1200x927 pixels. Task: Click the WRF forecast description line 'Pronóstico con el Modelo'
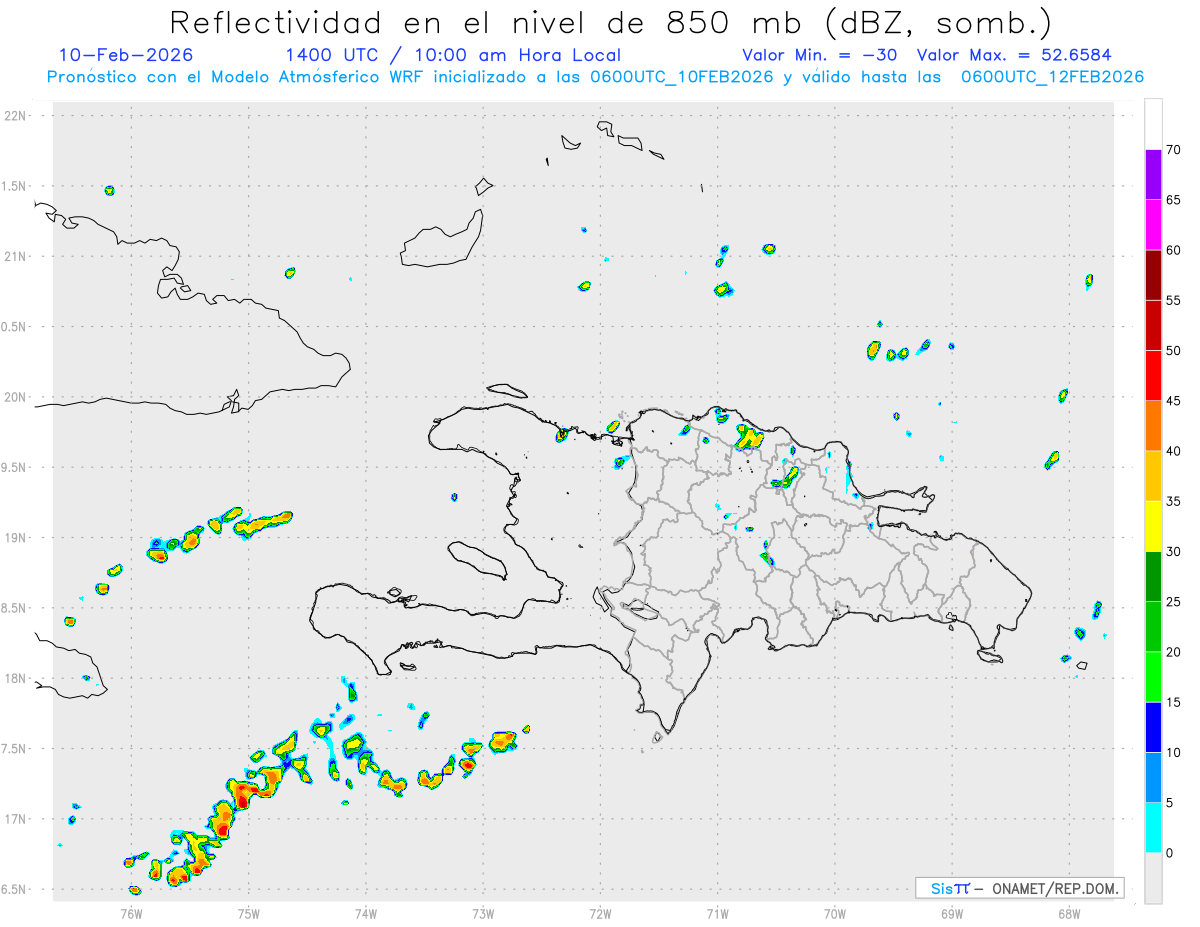(x=595, y=77)
